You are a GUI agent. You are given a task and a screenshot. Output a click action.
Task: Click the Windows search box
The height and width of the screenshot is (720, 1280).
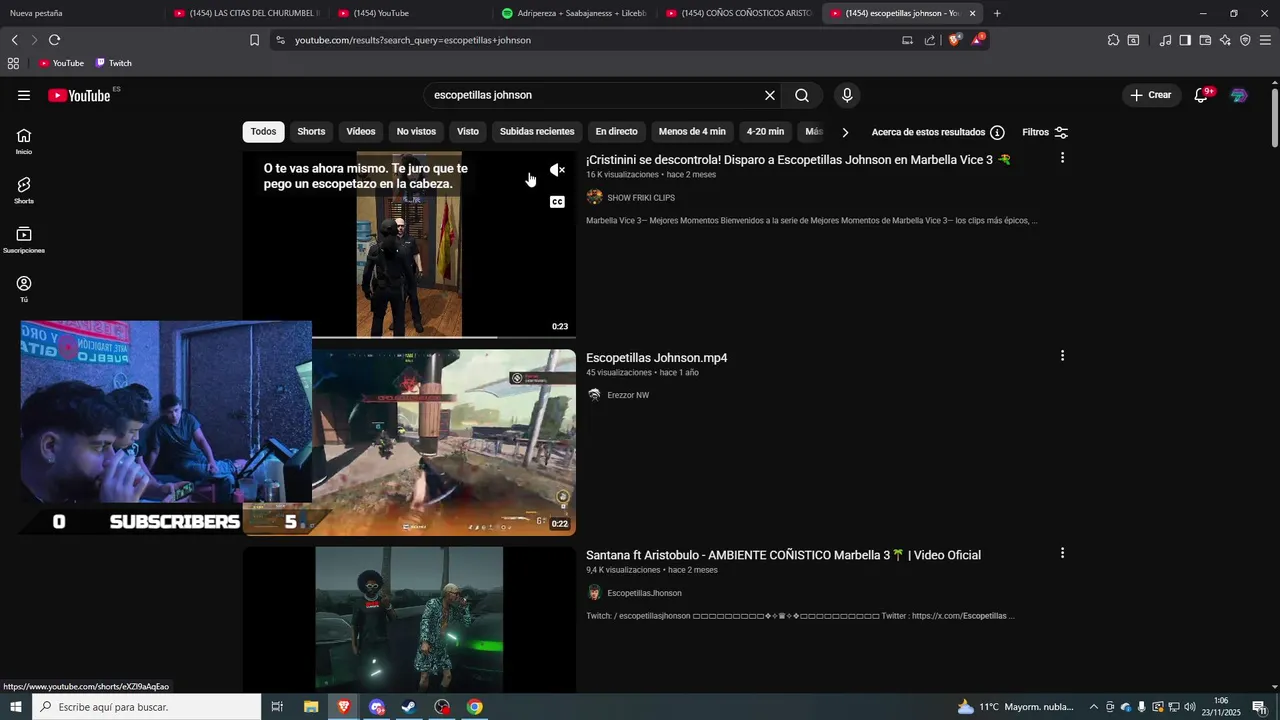click(x=146, y=707)
